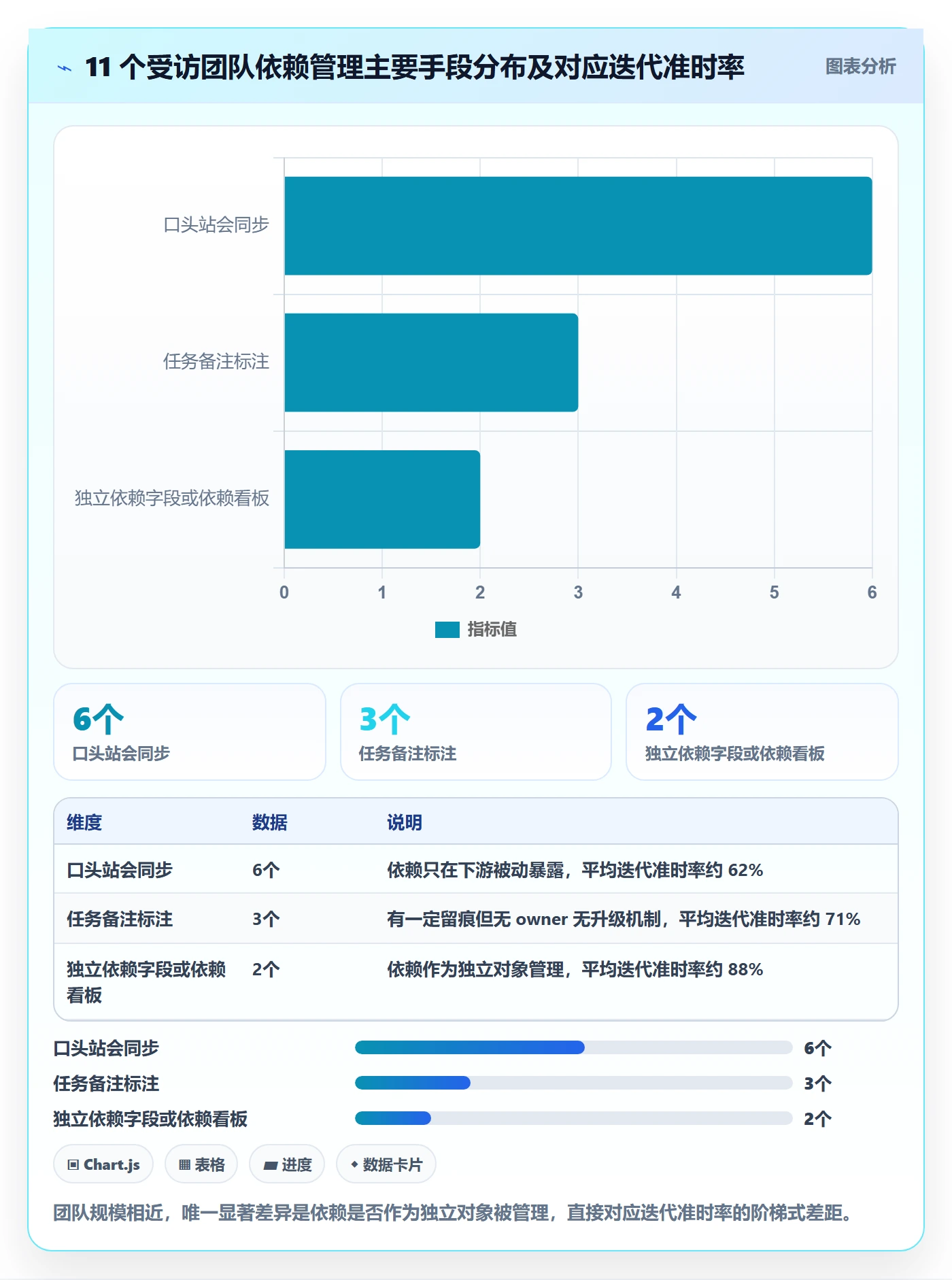The height and width of the screenshot is (1280, 952).
Task: Click the description mentioning 88%
Action: [x=575, y=969]
